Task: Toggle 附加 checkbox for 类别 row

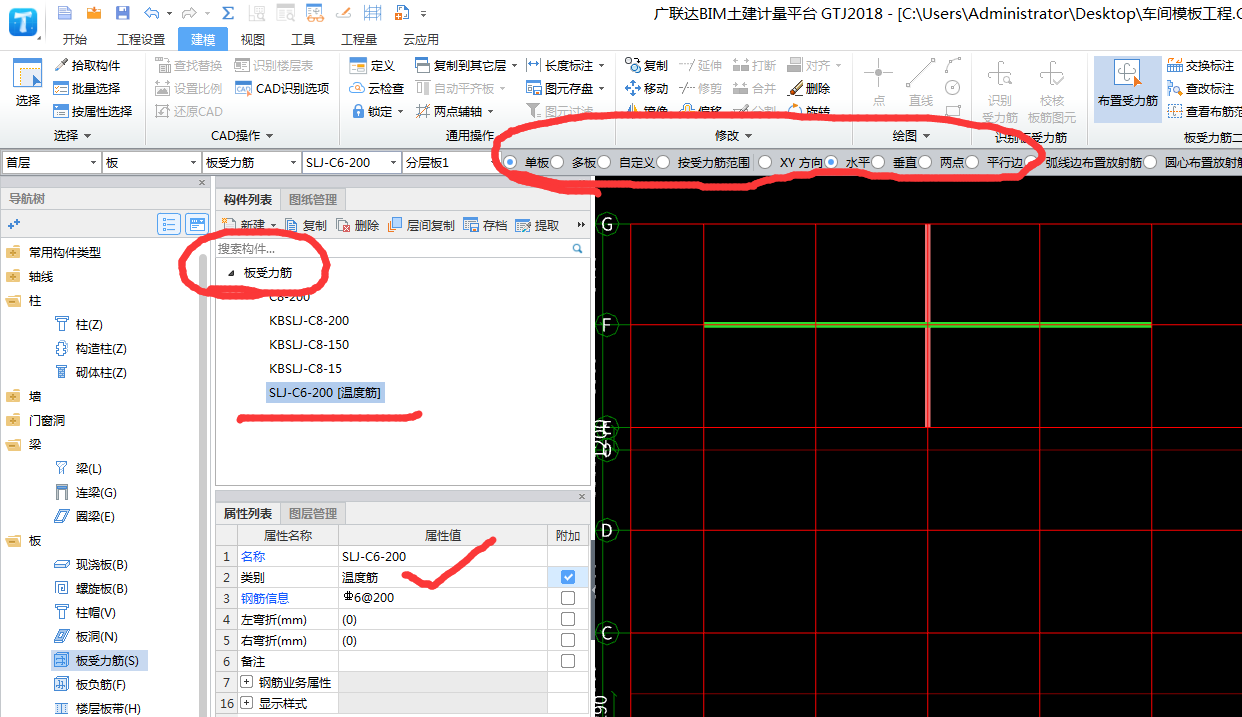Action: click(568, 577)
